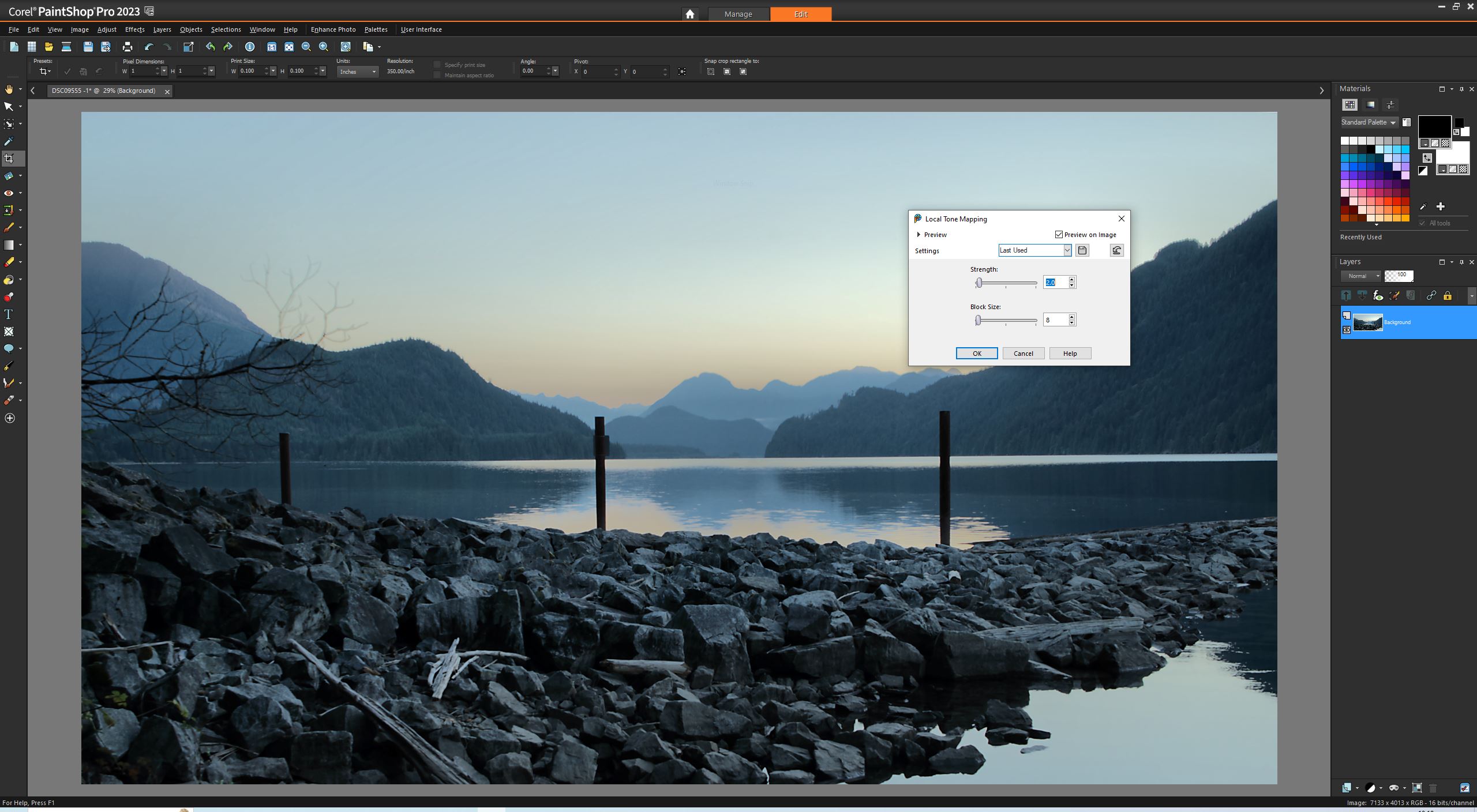The height and width of the screenshot is (812, 1477).
Task: Open the Normal blend mode dropdown
Action: click(x=1361, y=276)
